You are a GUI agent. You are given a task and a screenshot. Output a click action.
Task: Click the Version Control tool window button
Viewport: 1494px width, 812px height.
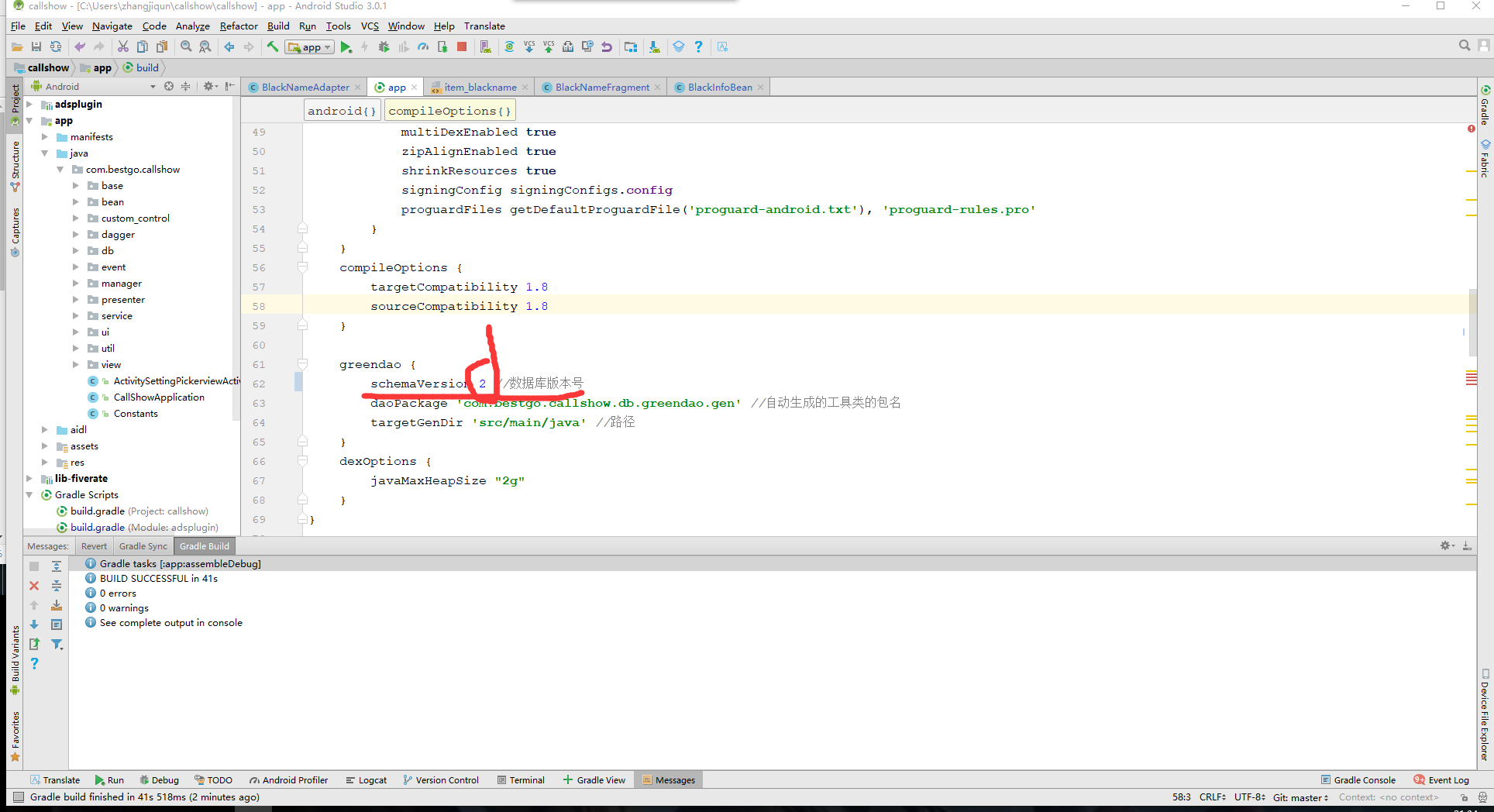pos(441,780)
